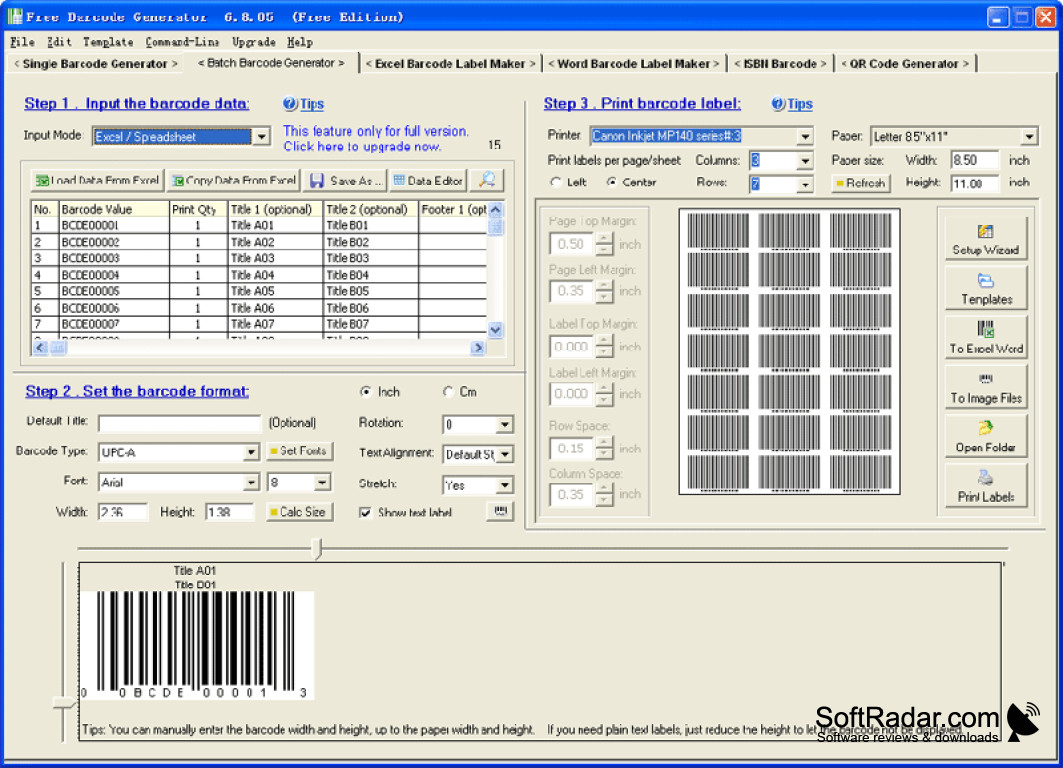
Task: Click the Calc Size button
Action: pyautogui.click(x=299, y=512)
